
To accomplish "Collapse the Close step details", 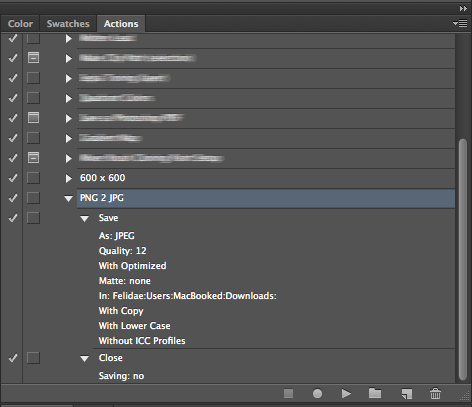I will tap(85, 359).
